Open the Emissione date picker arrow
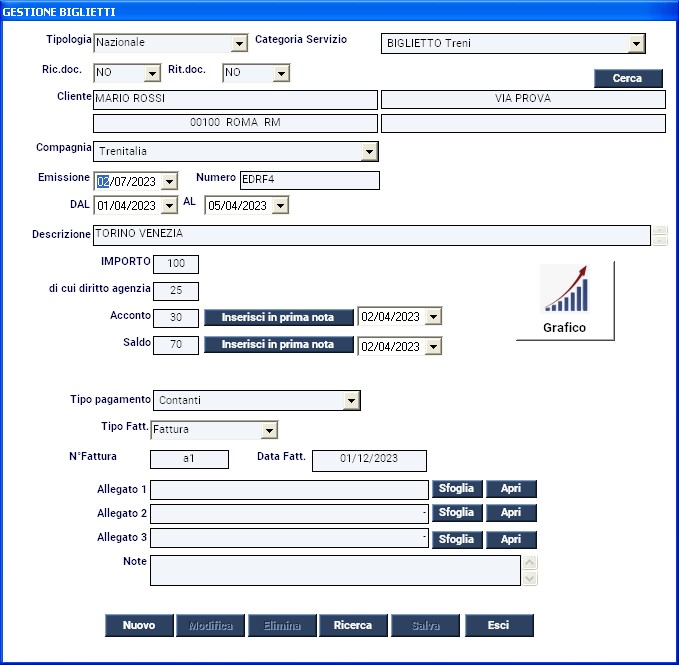This screenshot has width=679, height=665. tap(169, 181)
